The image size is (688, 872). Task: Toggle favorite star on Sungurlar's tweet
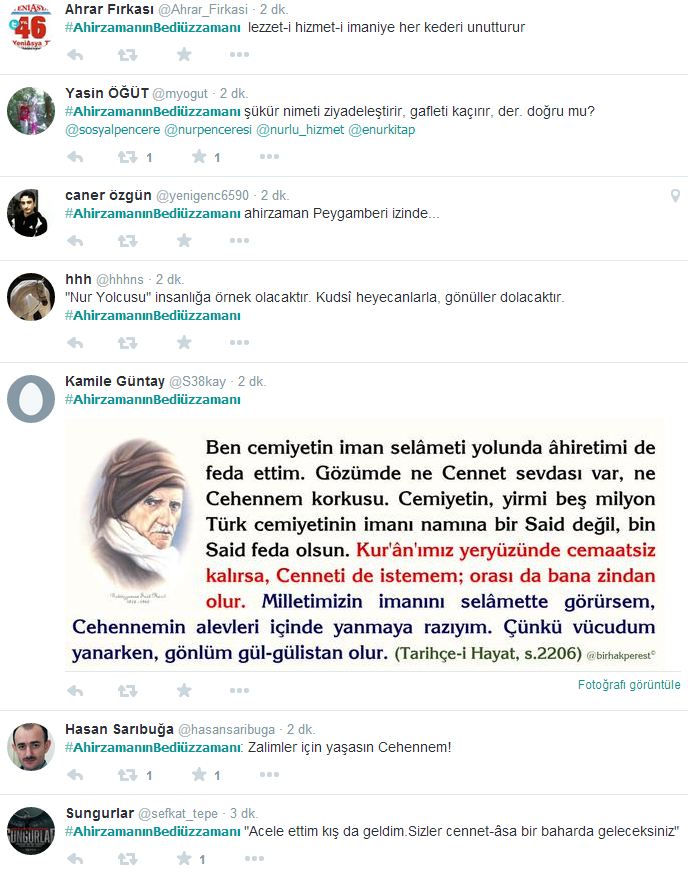[184, 858]
